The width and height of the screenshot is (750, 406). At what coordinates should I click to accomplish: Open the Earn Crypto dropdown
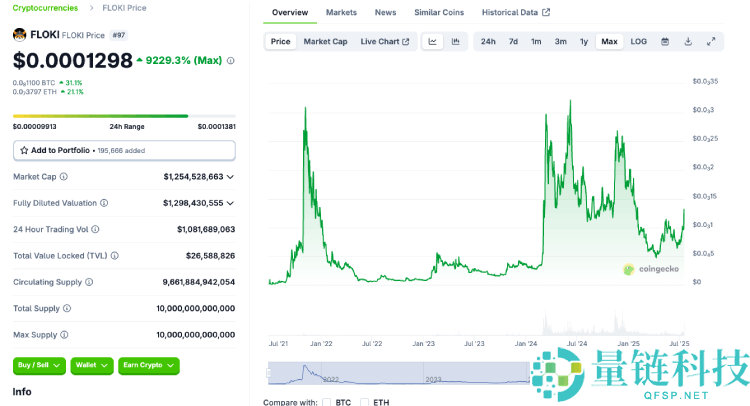148,366
